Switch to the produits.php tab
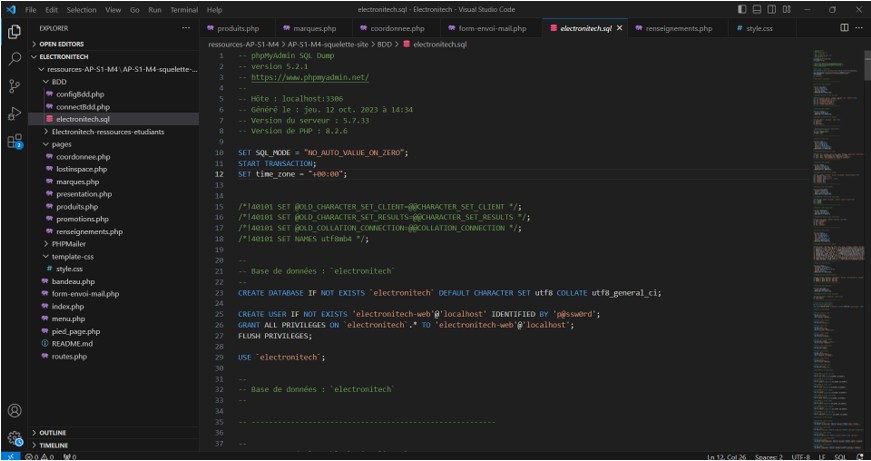The image size is (871, 461). click(x=238, y=28)
